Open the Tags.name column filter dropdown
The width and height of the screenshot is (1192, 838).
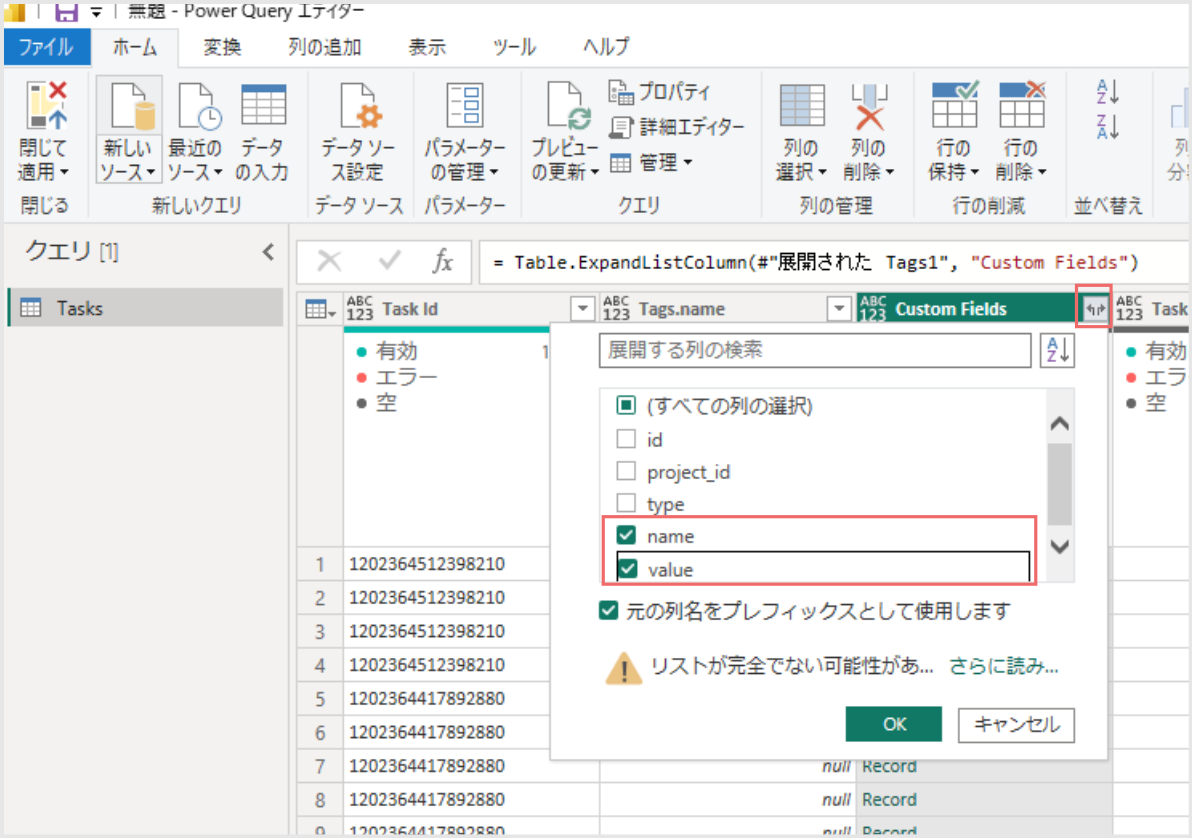(x=839, y=309)
